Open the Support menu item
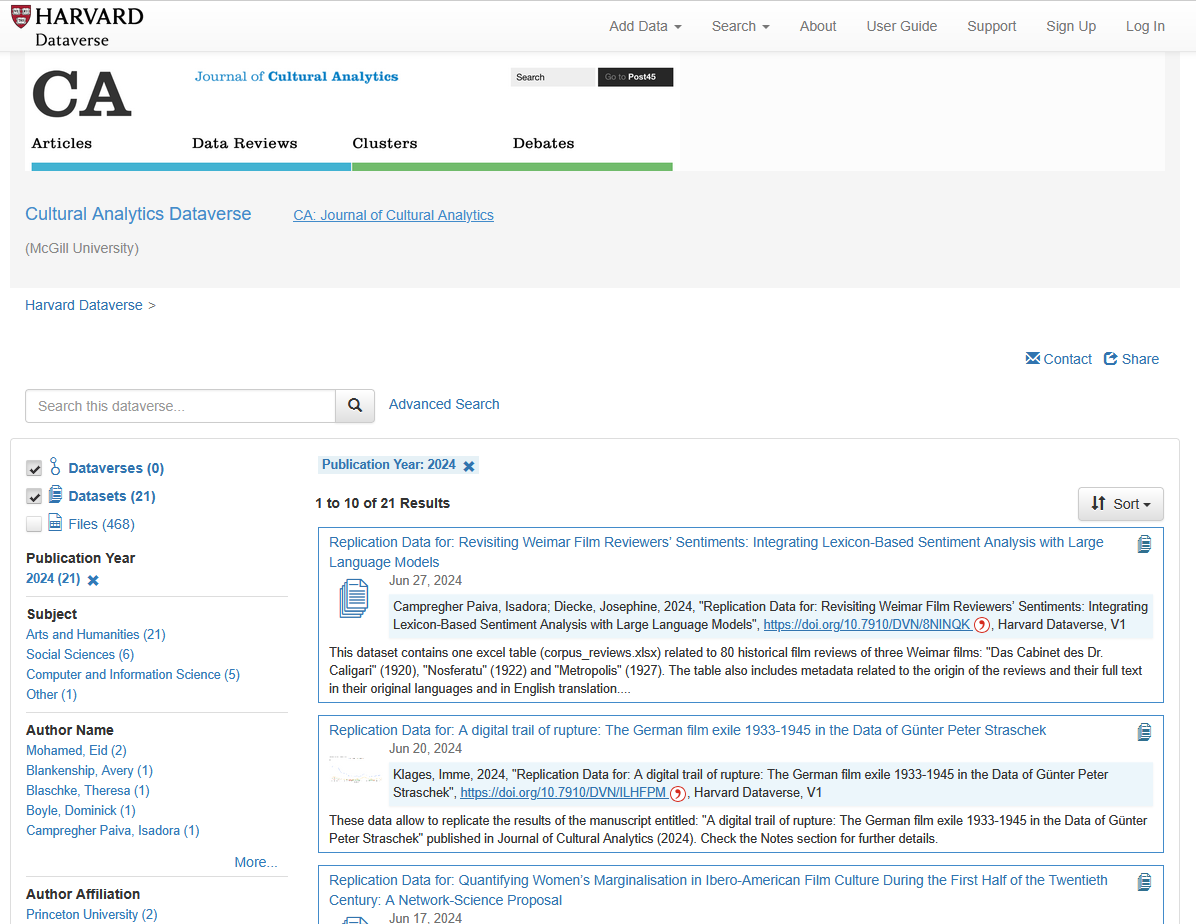1196x924 pixels. pos(992,26)
